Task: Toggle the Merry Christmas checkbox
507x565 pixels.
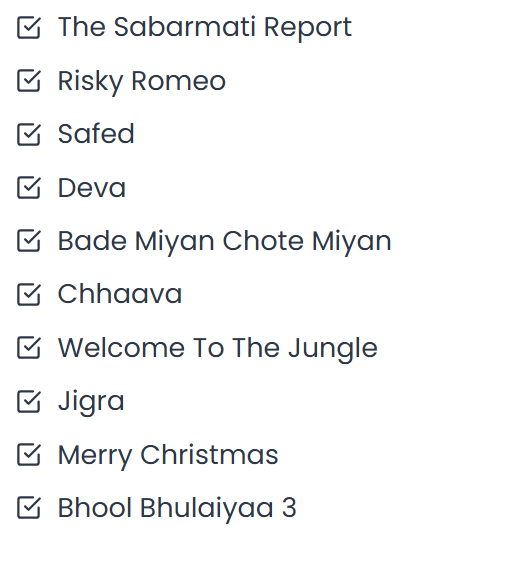Action: click(29, 455)
